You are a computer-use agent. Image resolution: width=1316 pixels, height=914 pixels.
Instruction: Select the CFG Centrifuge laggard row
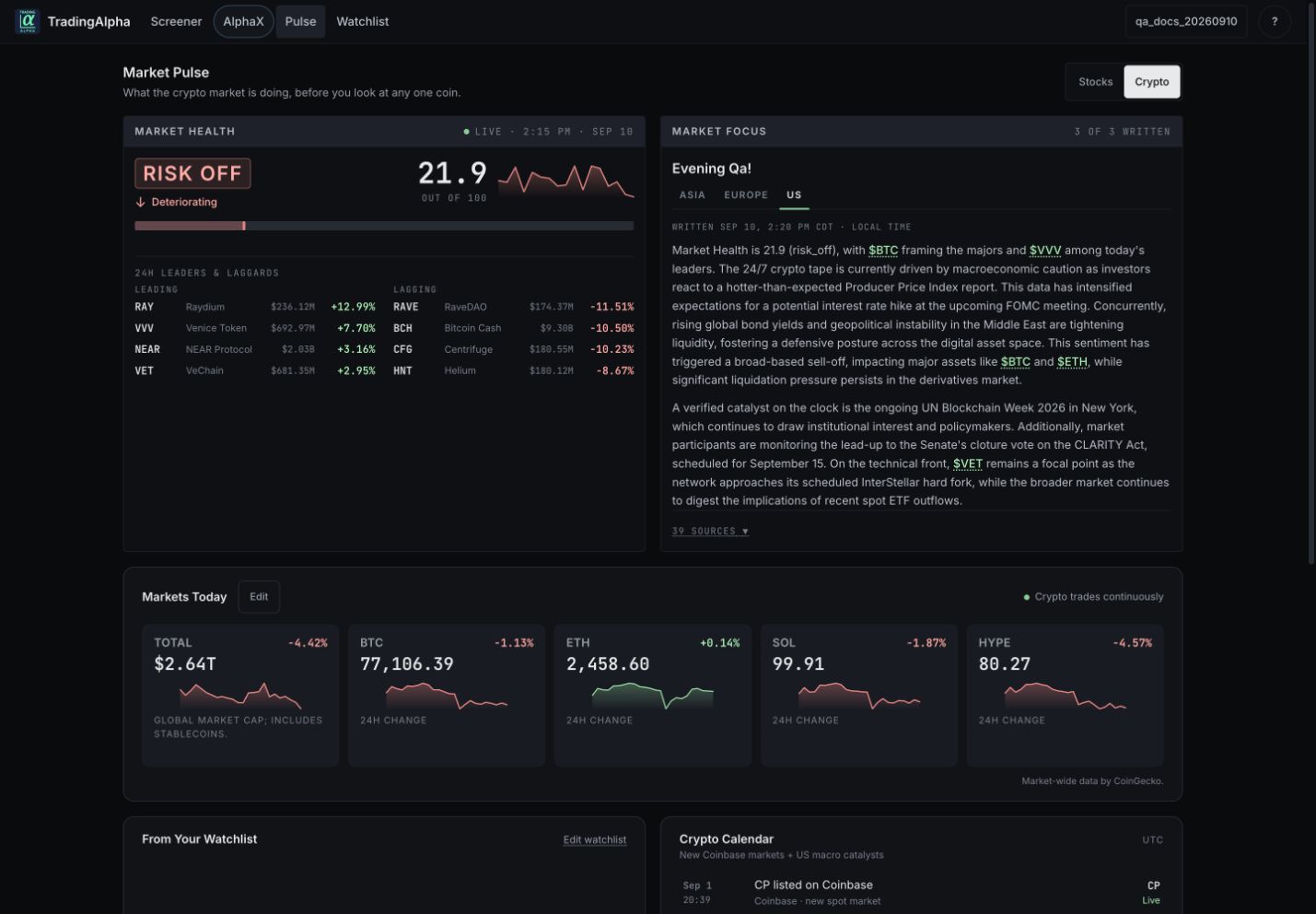(x=513, y=349)
